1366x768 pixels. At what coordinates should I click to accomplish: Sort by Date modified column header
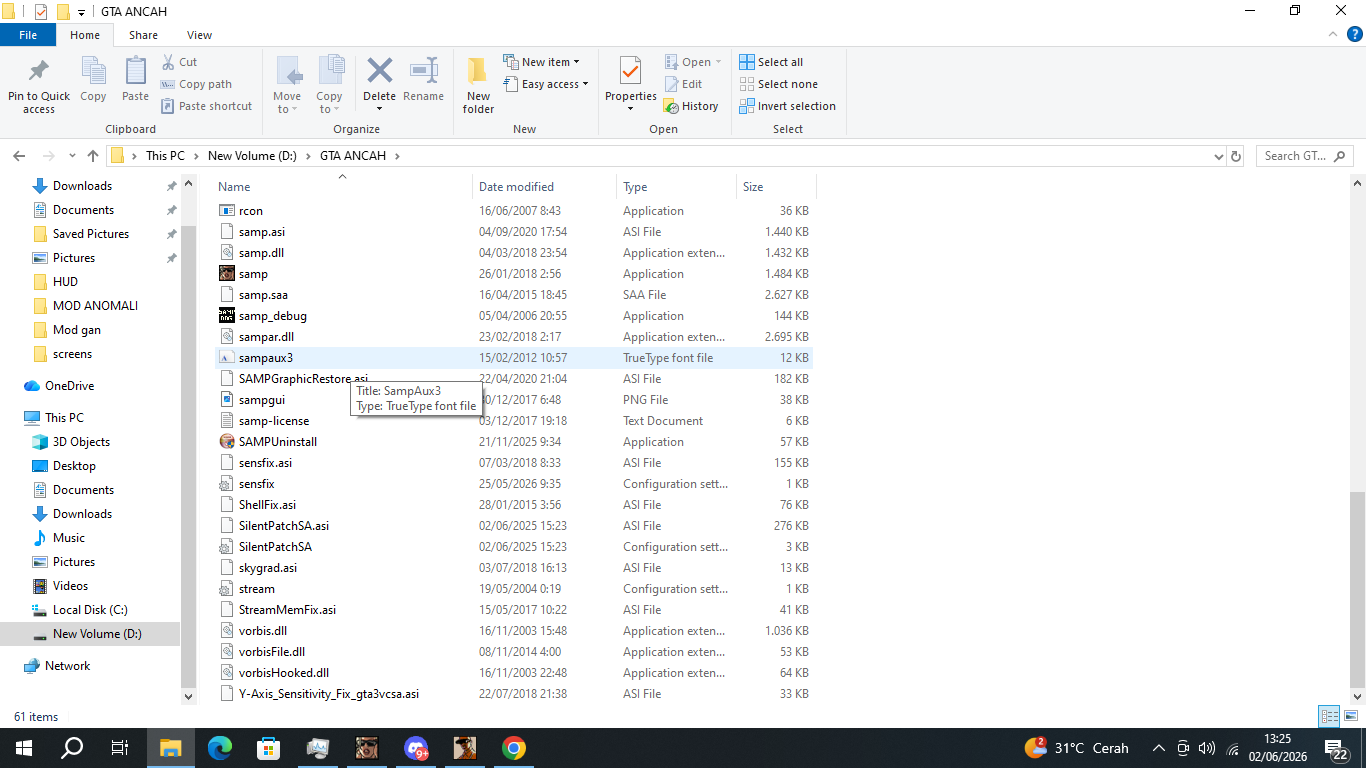coord(544,187)
